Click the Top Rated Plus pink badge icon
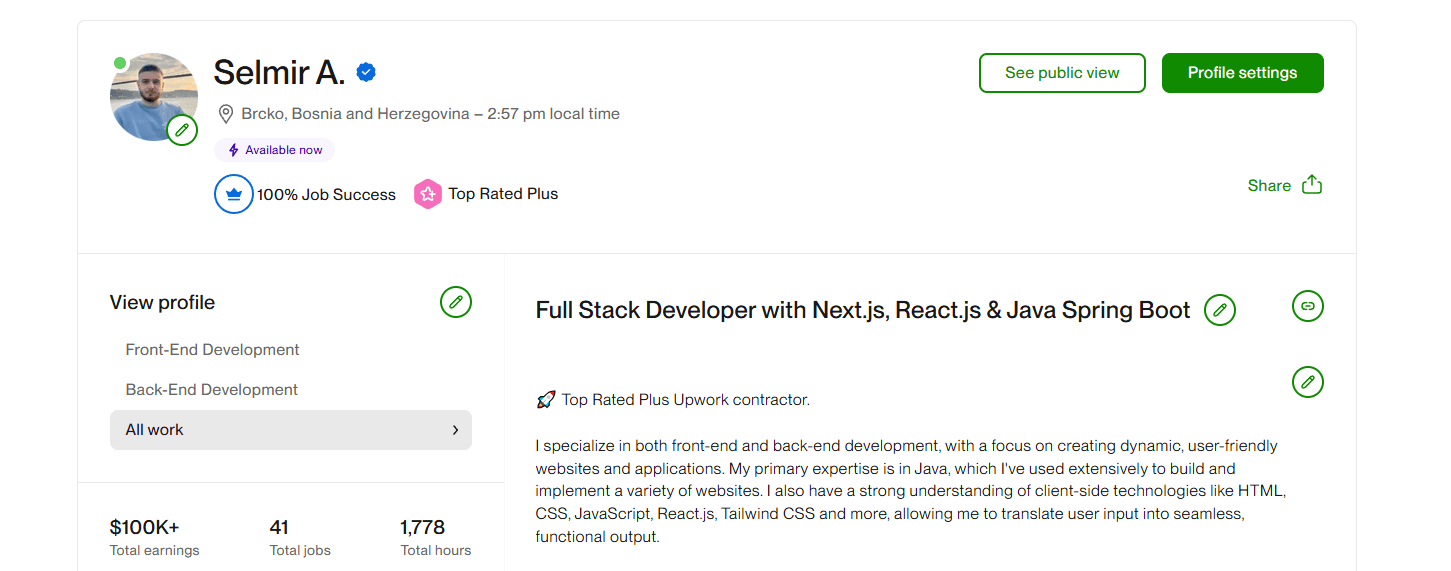 click(428, 194)
